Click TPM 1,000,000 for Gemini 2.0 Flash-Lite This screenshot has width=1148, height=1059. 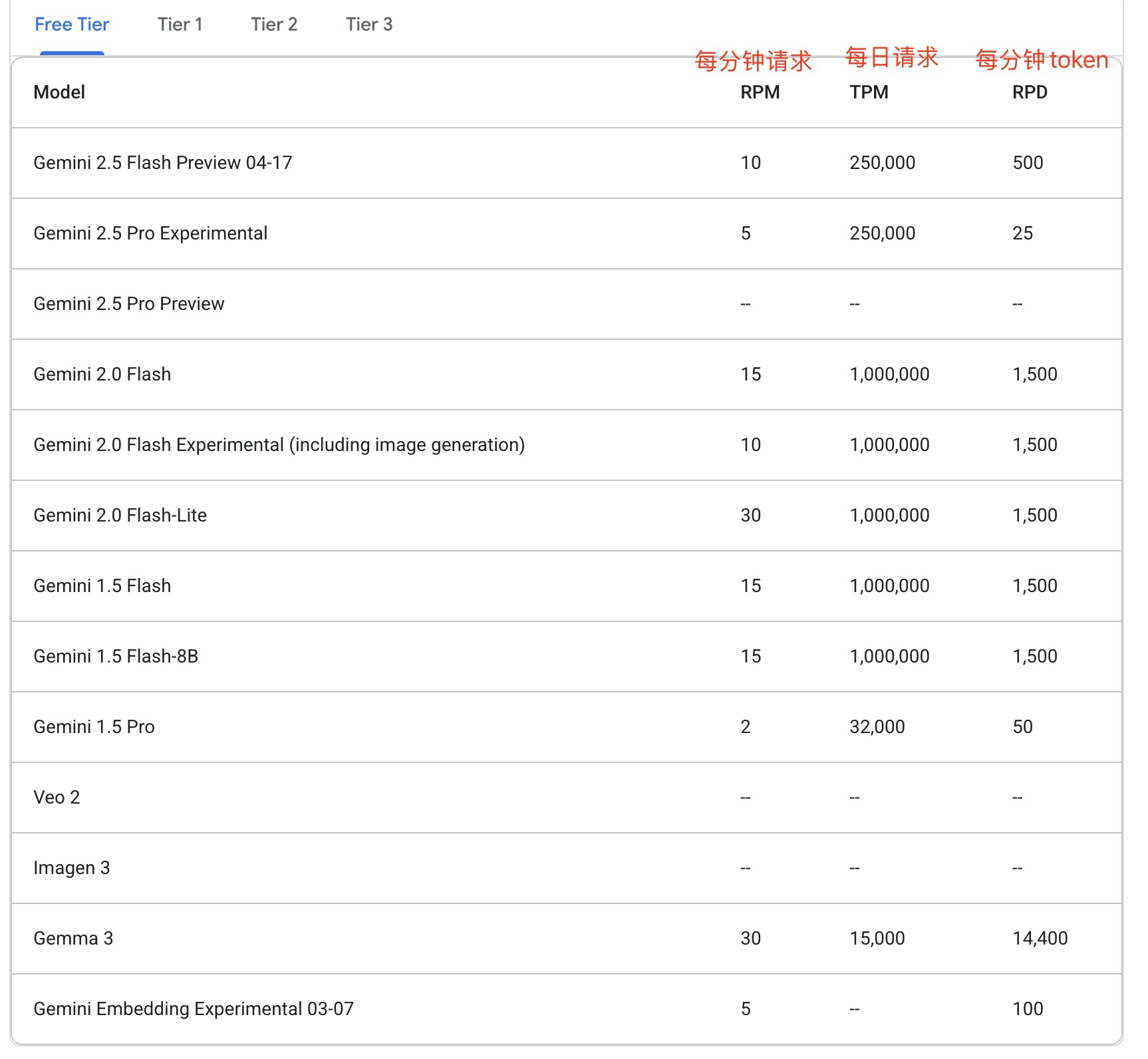point(889,515)
